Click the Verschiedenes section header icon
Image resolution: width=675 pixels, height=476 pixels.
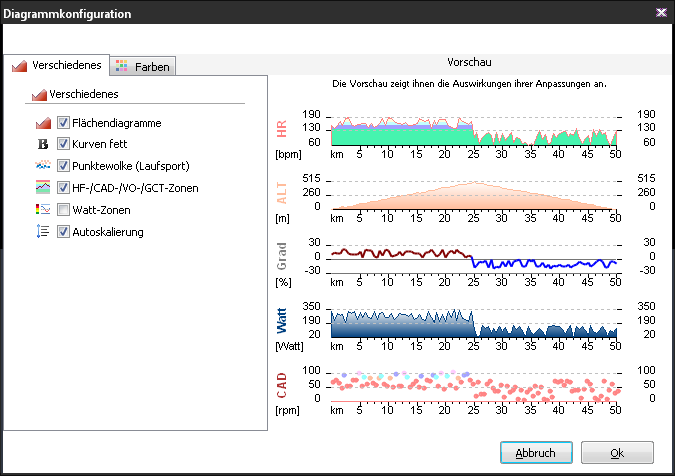pos(39,94)
